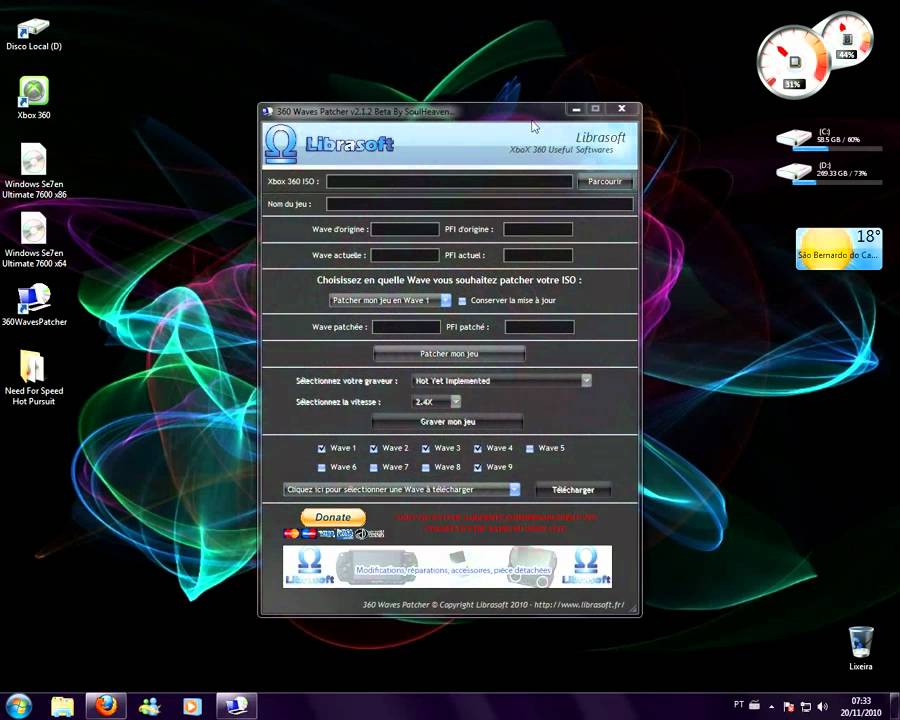
Task: Click the PFI patché field
Action: [x=540, y=327]
